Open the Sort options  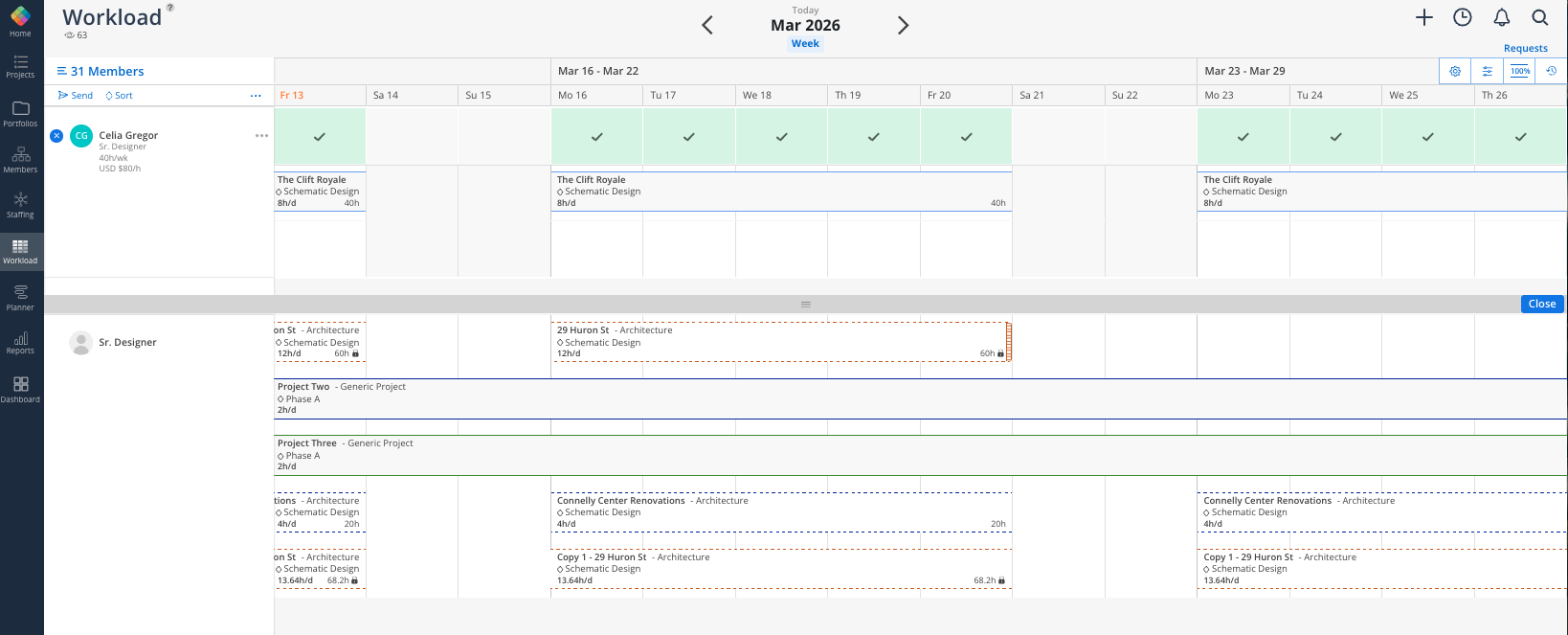click(x=119, y=96)
